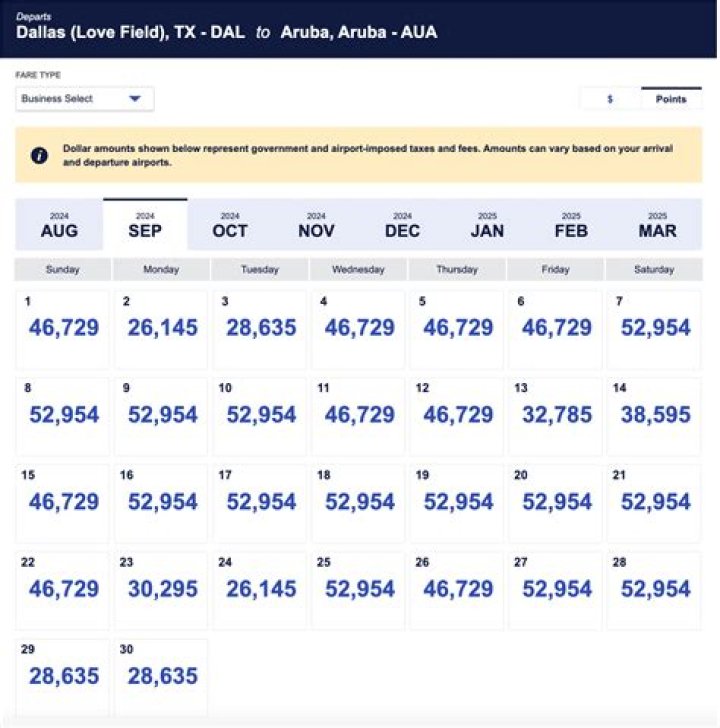Choose September 14 fare of 38,595 points

coord(654,415)
